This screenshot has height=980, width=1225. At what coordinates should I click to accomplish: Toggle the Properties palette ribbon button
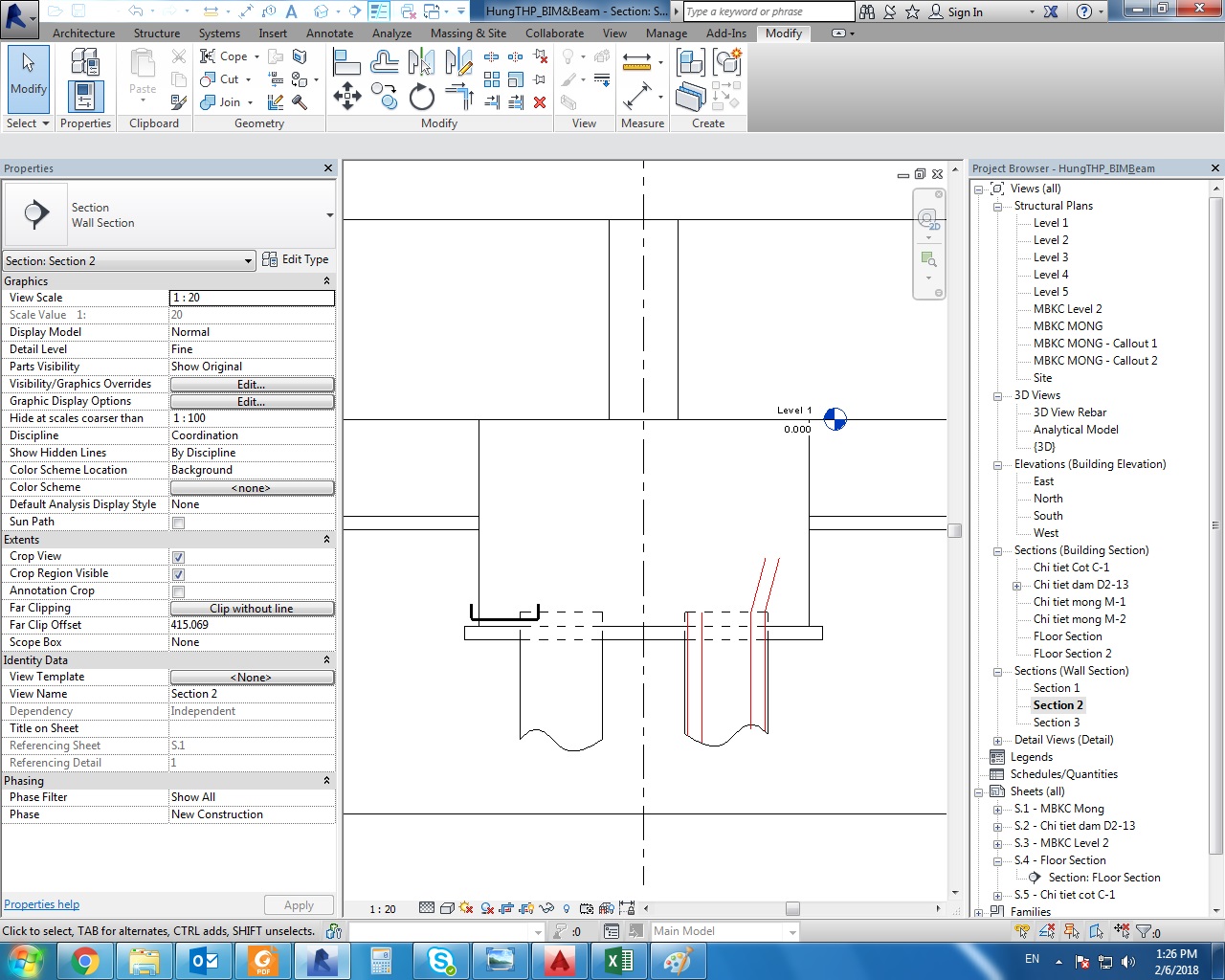tap(86, 97)
